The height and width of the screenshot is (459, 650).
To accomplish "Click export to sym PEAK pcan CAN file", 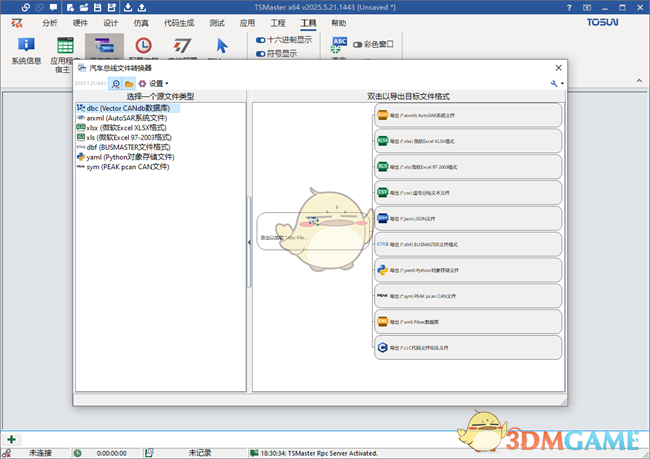I will pos(468,296).
